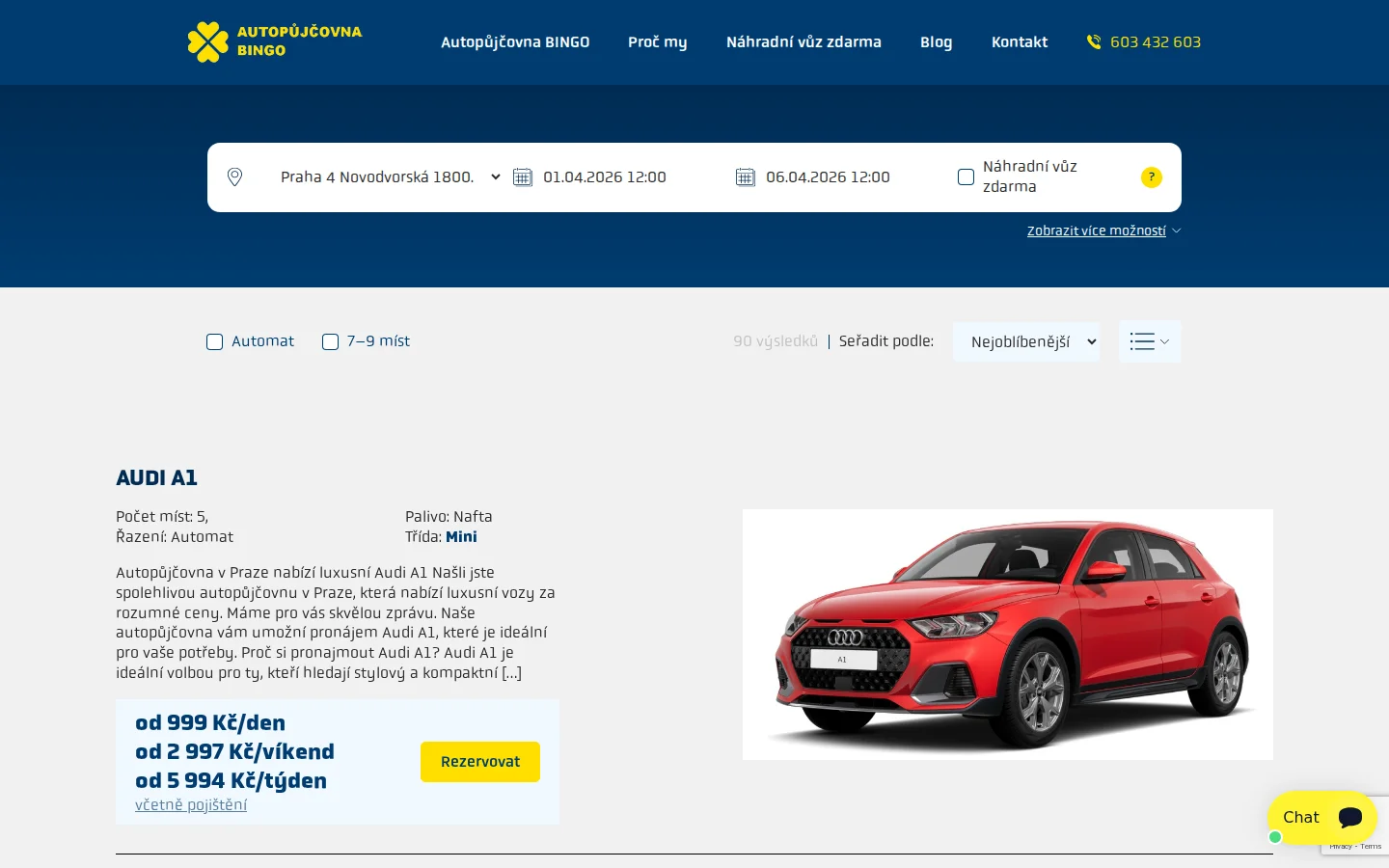Image resolution: width=1389 pixels, height=868 pixels.
Task: Open the Nejoblíbenější sort dropdown
Action: [1026, 341]
